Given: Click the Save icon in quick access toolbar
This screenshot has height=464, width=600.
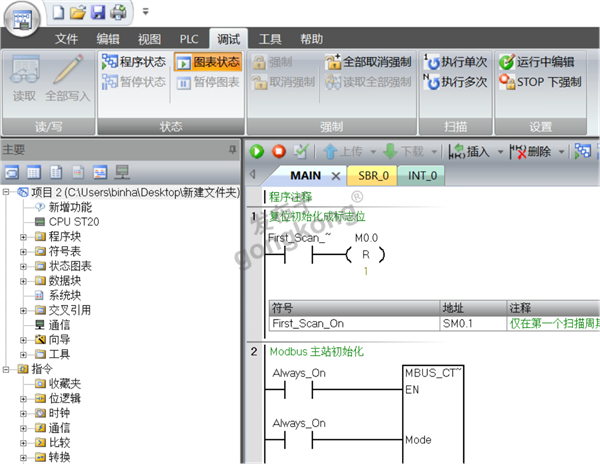Looking at the screenshot, I should (98, 12).
